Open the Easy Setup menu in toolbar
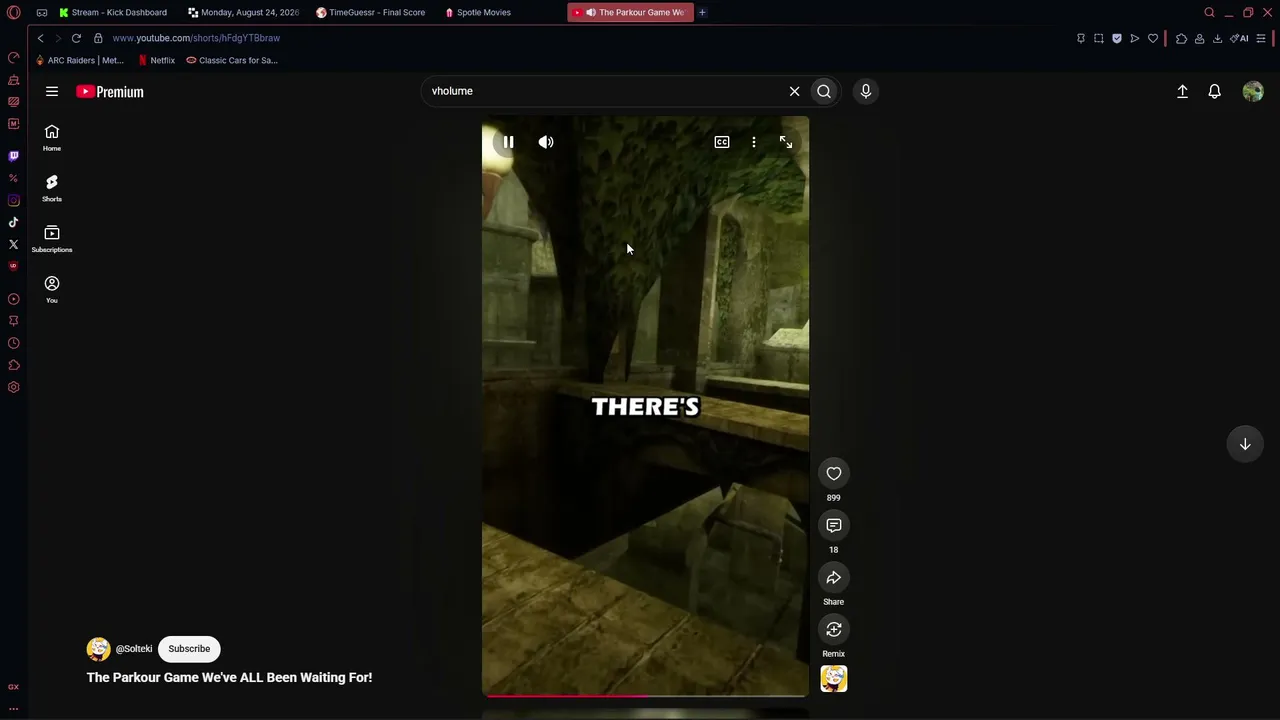Image resolution: width=1280 pixels, height=720 pixels. [x=1261, y=38]
